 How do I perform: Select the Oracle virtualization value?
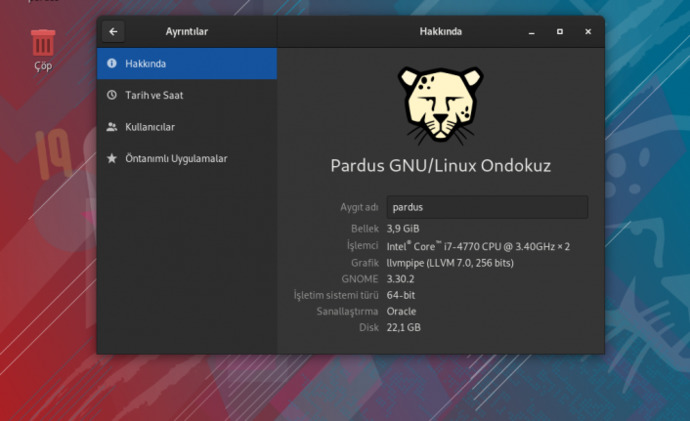point(401,311)
